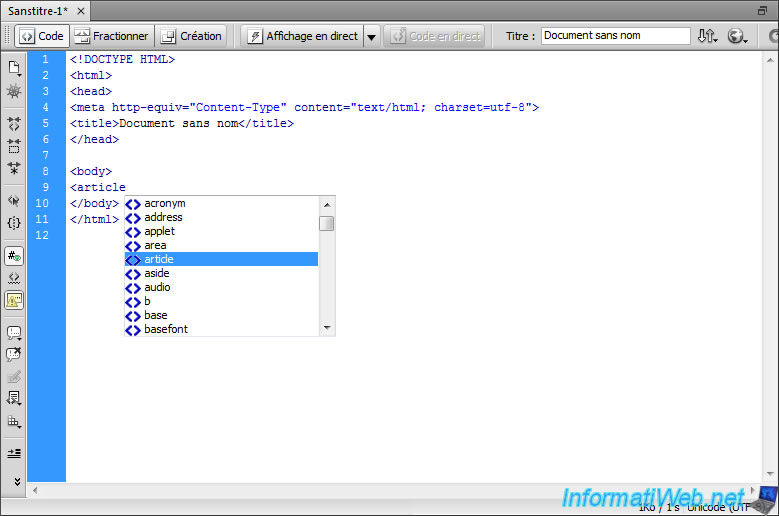Select the Sanstitre-1* document tab
Viewport: 779px width, 516px height.
coord(38,11)
